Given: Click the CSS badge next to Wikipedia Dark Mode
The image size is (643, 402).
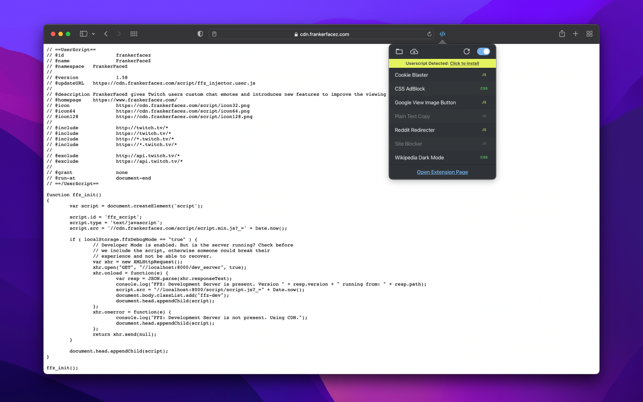Looking at the screenshot, I should point(484,158).
